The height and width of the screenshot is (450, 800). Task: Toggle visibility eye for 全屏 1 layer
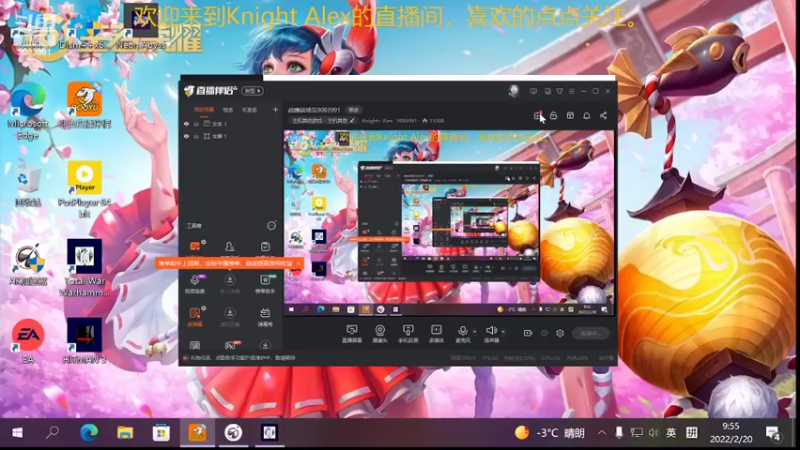click(186, 136)
